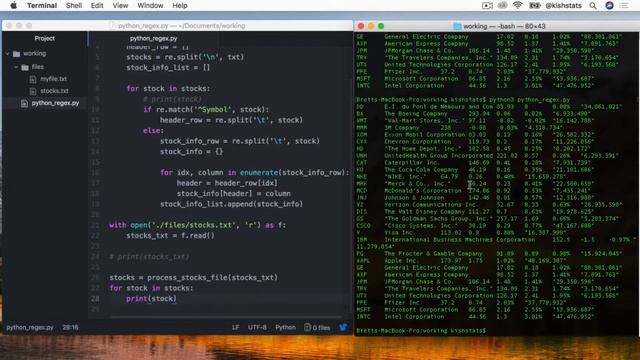The image size is (640, 360).
Task: Change the UTF-8 encoding selector
Action: tap(257, 327)
